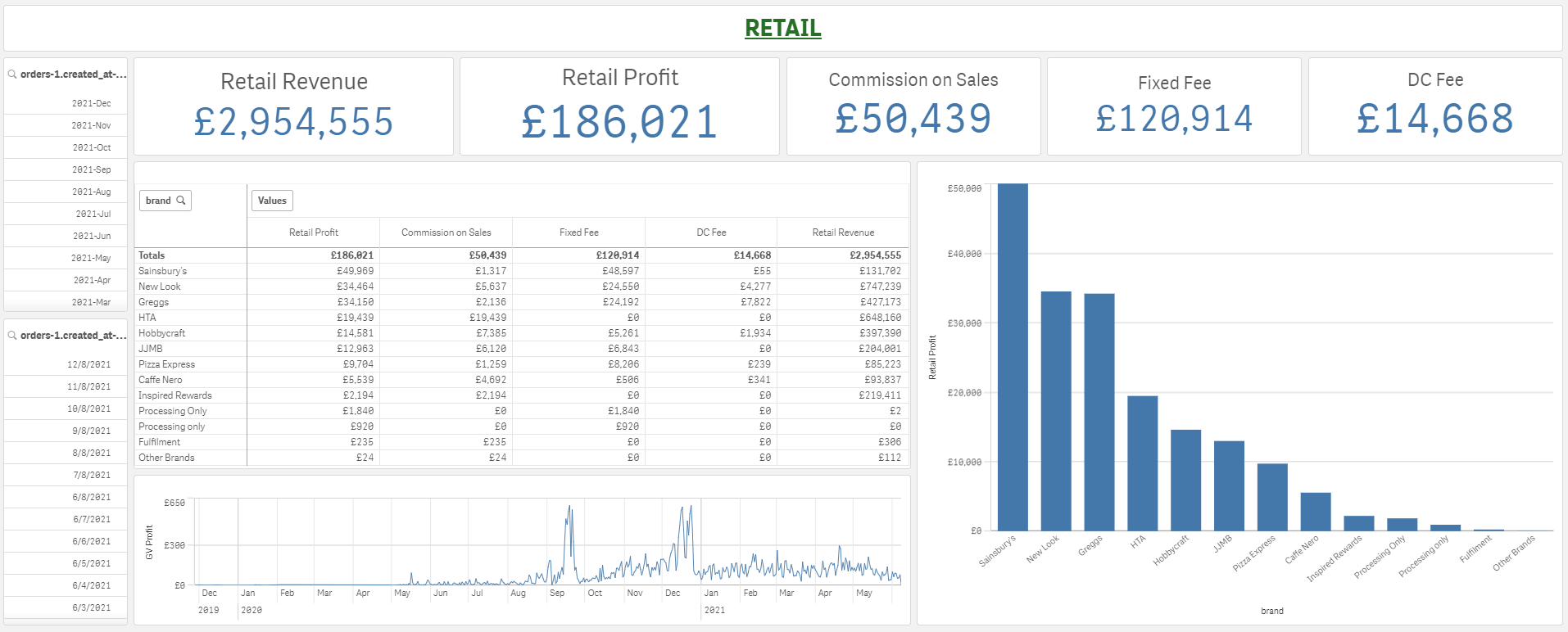
Task: Open the brand dimension selector
Action: pos(159,201)
